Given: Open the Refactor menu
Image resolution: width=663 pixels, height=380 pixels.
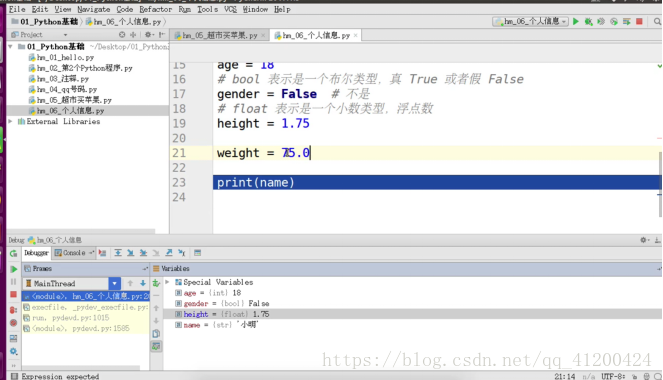Looking at the screenshot, I should point(156,9).
